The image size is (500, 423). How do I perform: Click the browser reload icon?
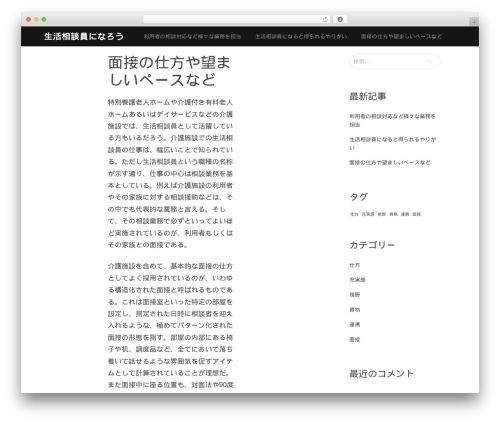(325, 19)
